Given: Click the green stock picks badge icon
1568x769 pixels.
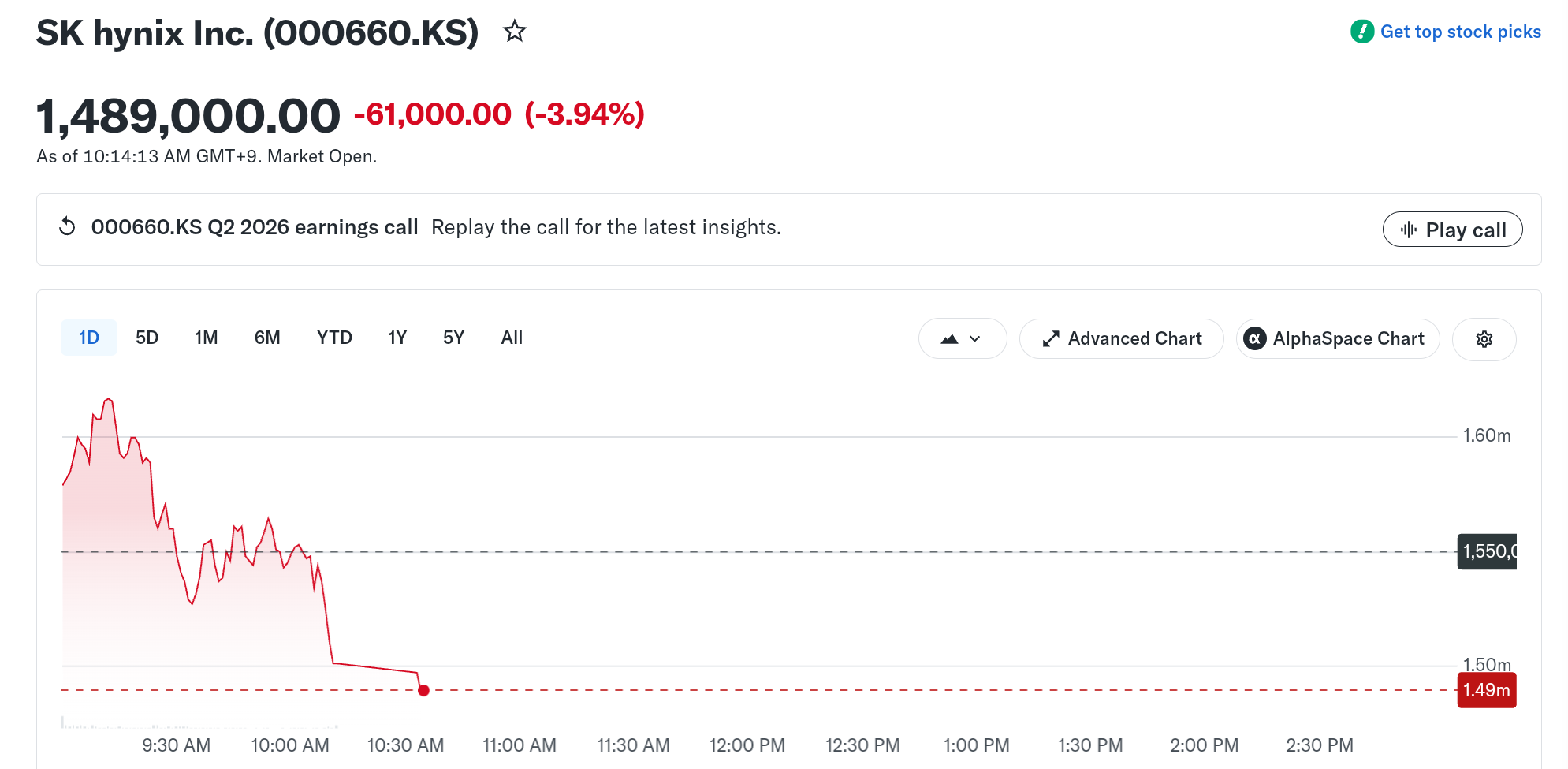Looking at the screenshot, I should [1362, 32].
